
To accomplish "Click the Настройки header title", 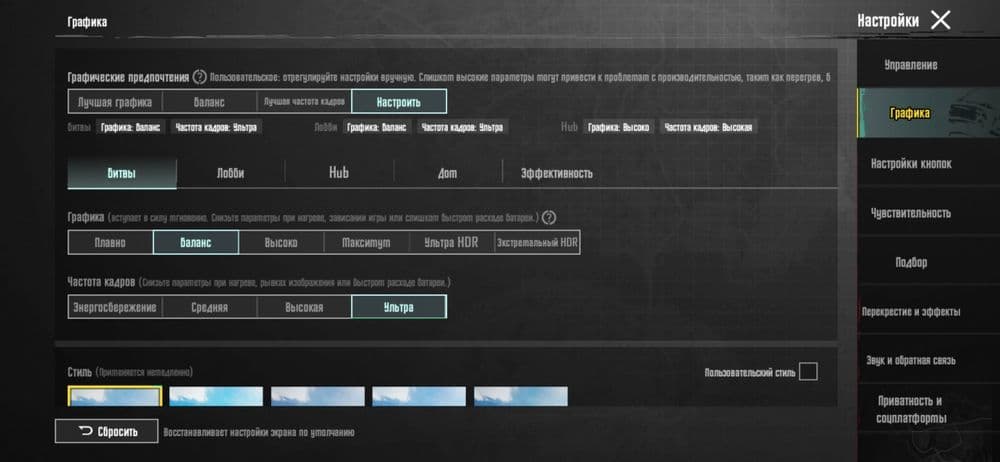I will [888, 20].
